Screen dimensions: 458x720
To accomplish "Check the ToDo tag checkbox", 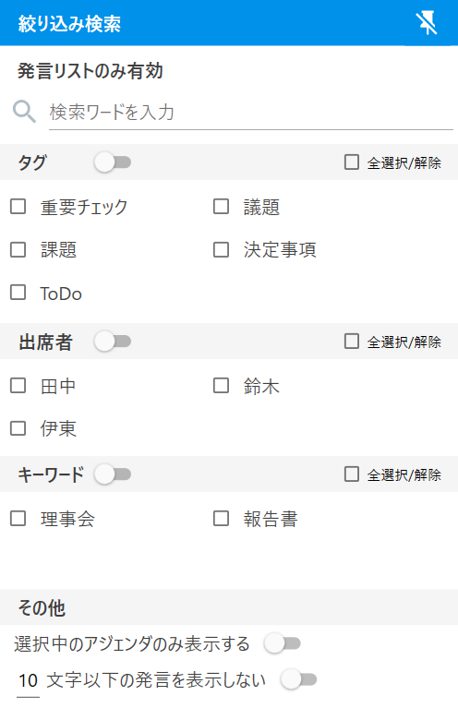I will point(18,292).
